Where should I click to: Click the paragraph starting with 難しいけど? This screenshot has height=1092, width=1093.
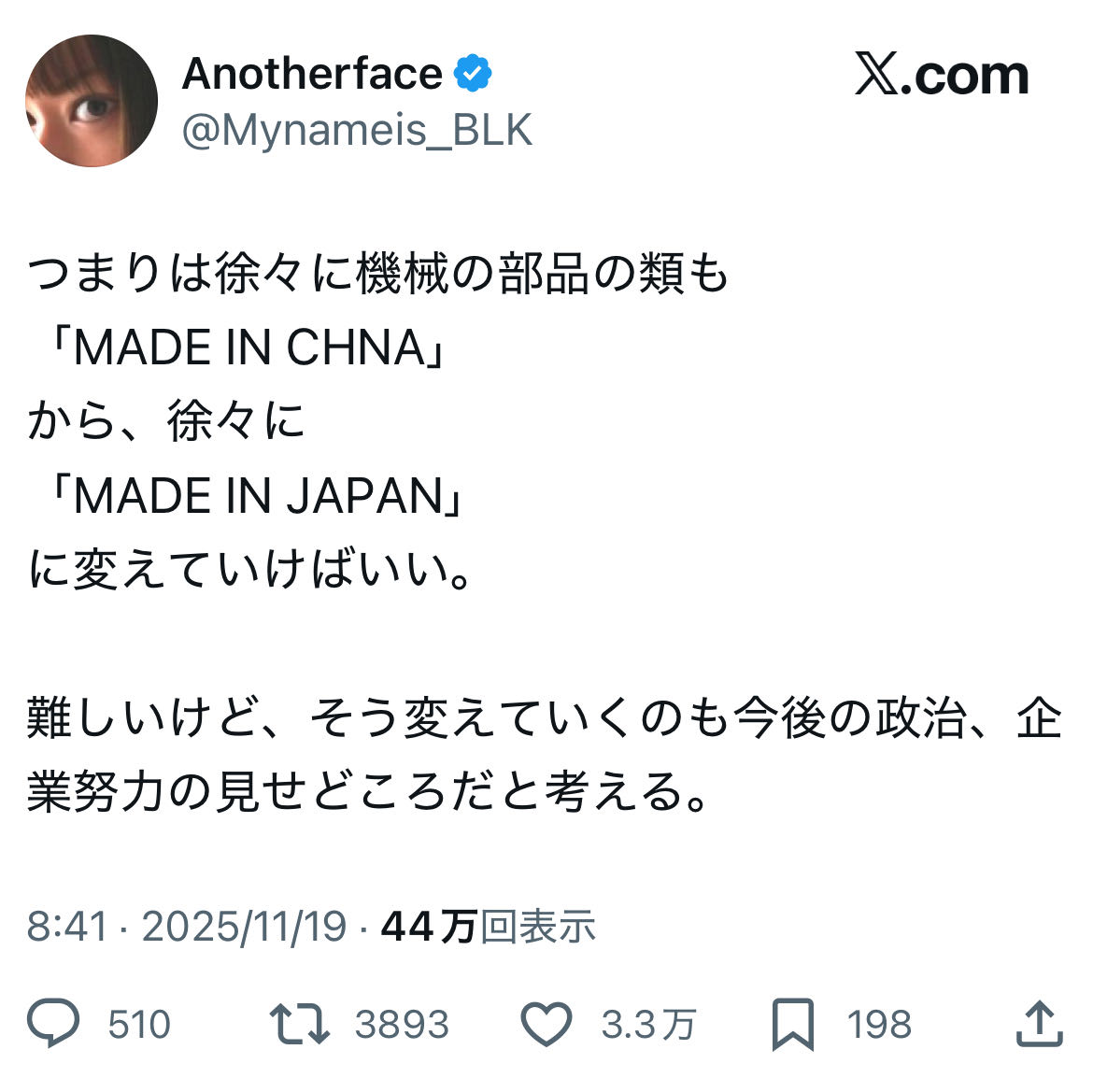coord(544,755)
